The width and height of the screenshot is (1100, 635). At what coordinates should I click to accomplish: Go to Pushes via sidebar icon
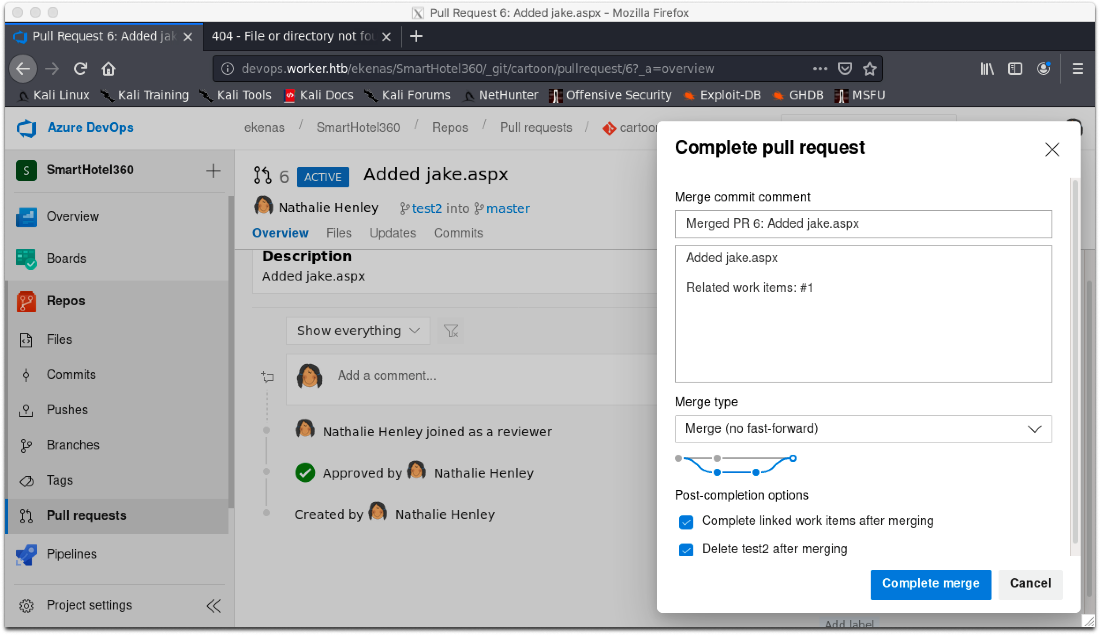(x=27, y=410)
